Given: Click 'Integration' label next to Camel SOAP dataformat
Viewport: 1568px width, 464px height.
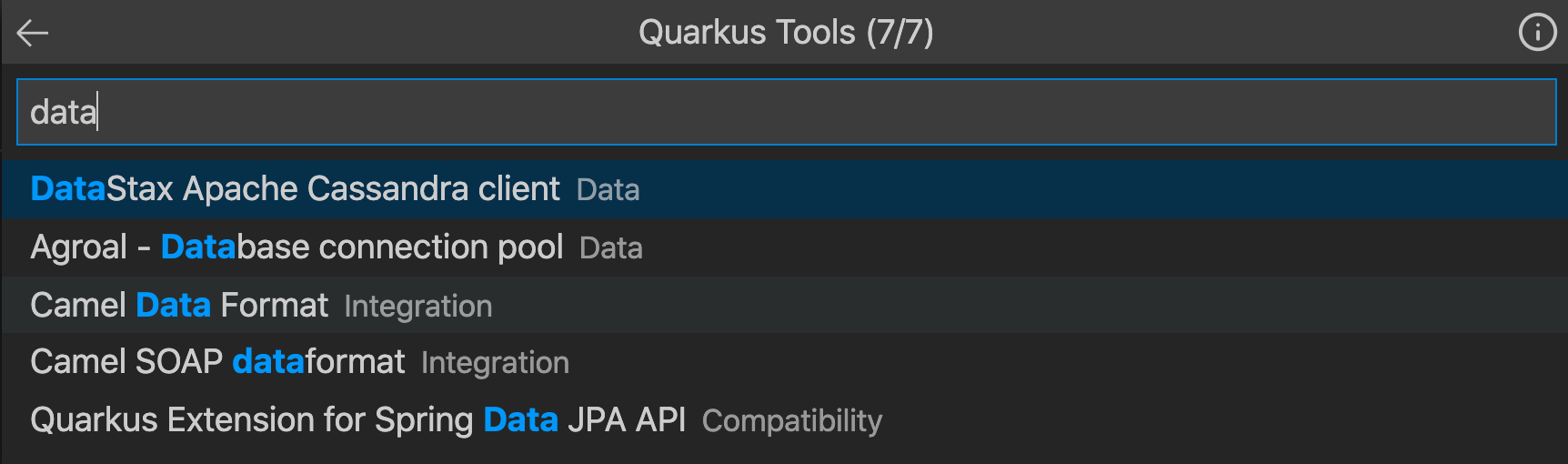Looking at the screenshot, I should (495, 363).
